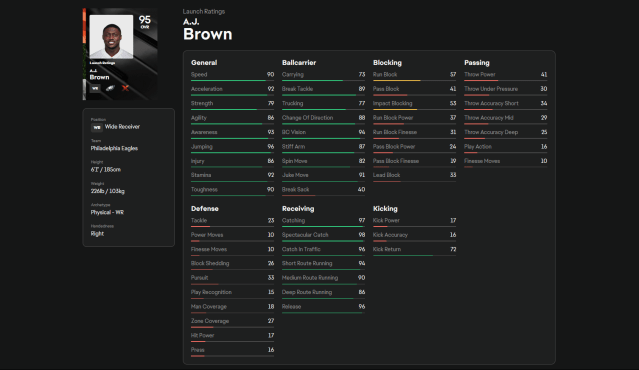The width and height of the screenshot is (639, 370).
Task: Click the Agility stat label
Action: coord(198,118)
